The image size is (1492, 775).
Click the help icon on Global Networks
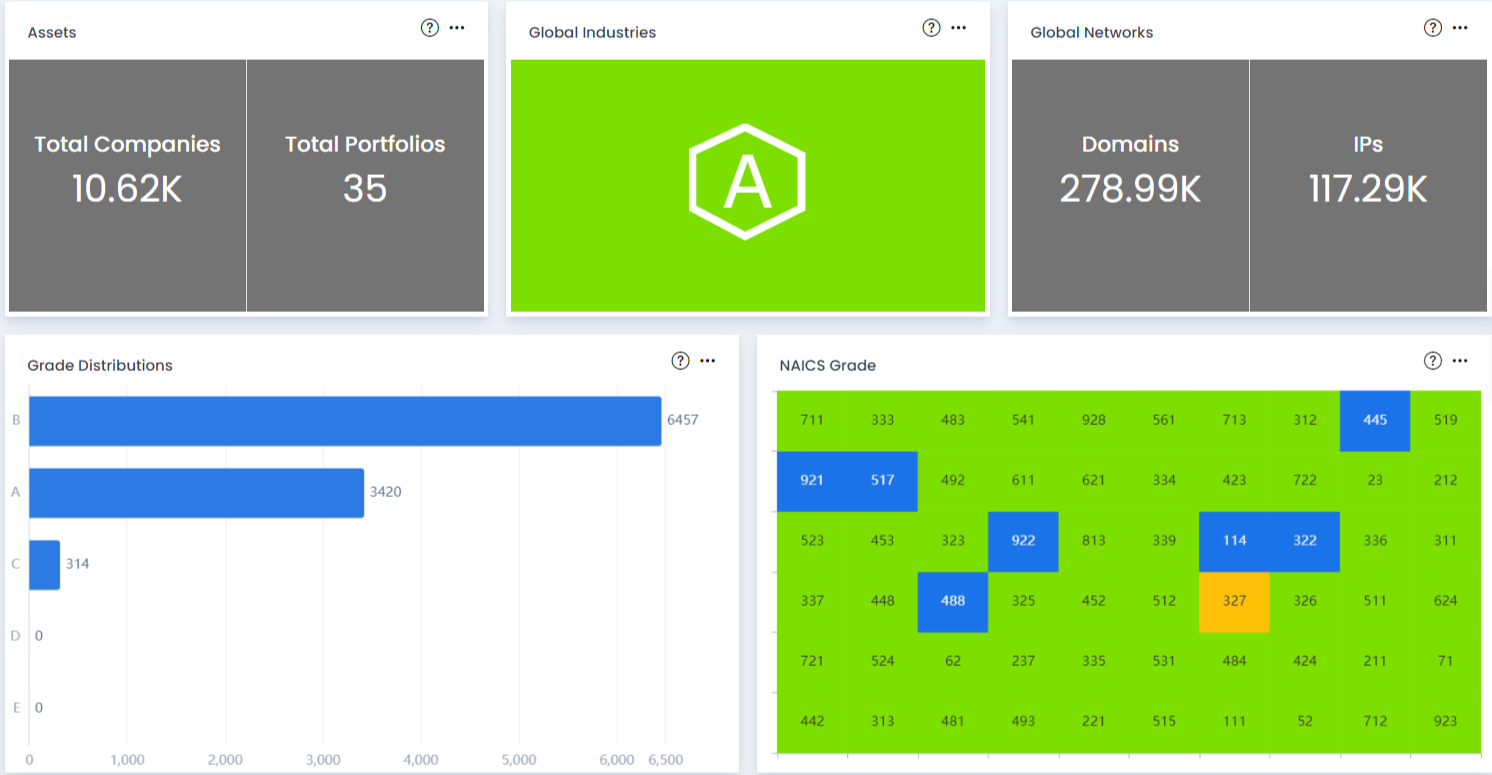pos(1433,28)
